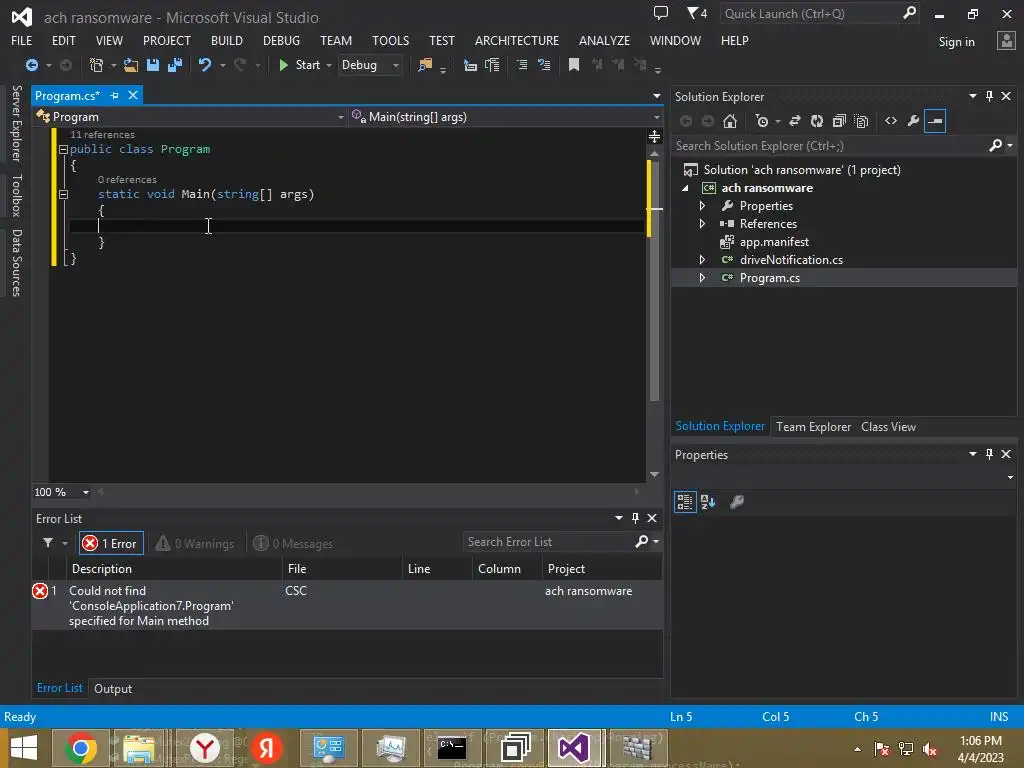Click the Description column header
The height and width of the screenshot is (768, 1024).
click(x=174, y=569)
